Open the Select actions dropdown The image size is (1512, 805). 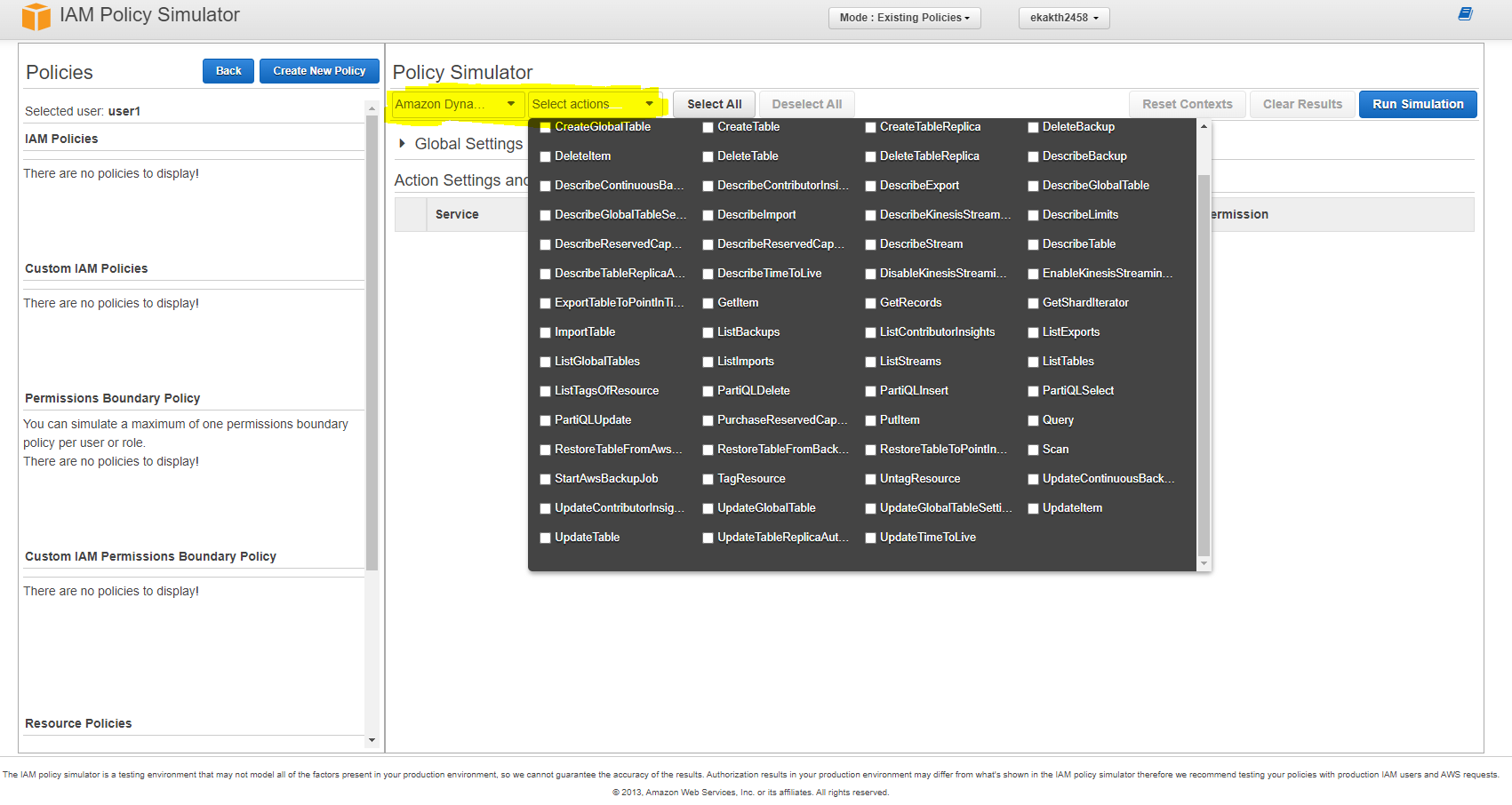pyautogui.click(x=595, y=104)
